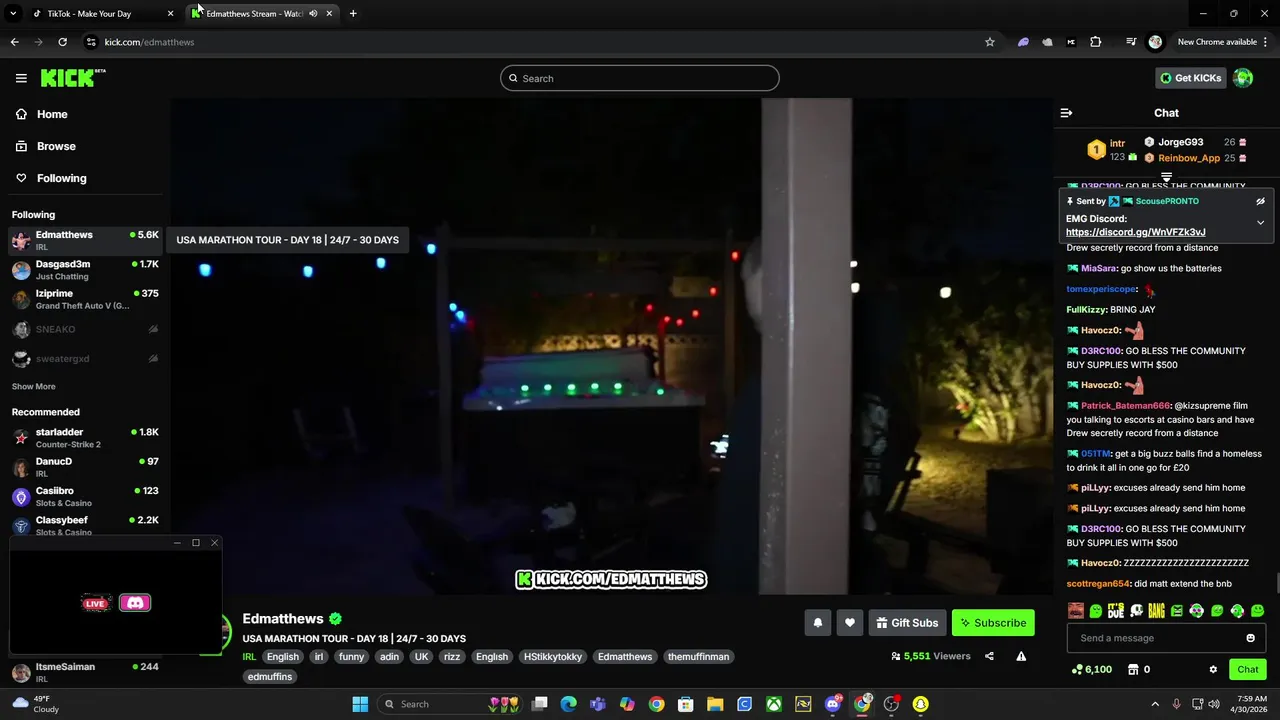Open Chrome media controls icon
This screenshot has height=720, width=1280.
[1131, 42]
